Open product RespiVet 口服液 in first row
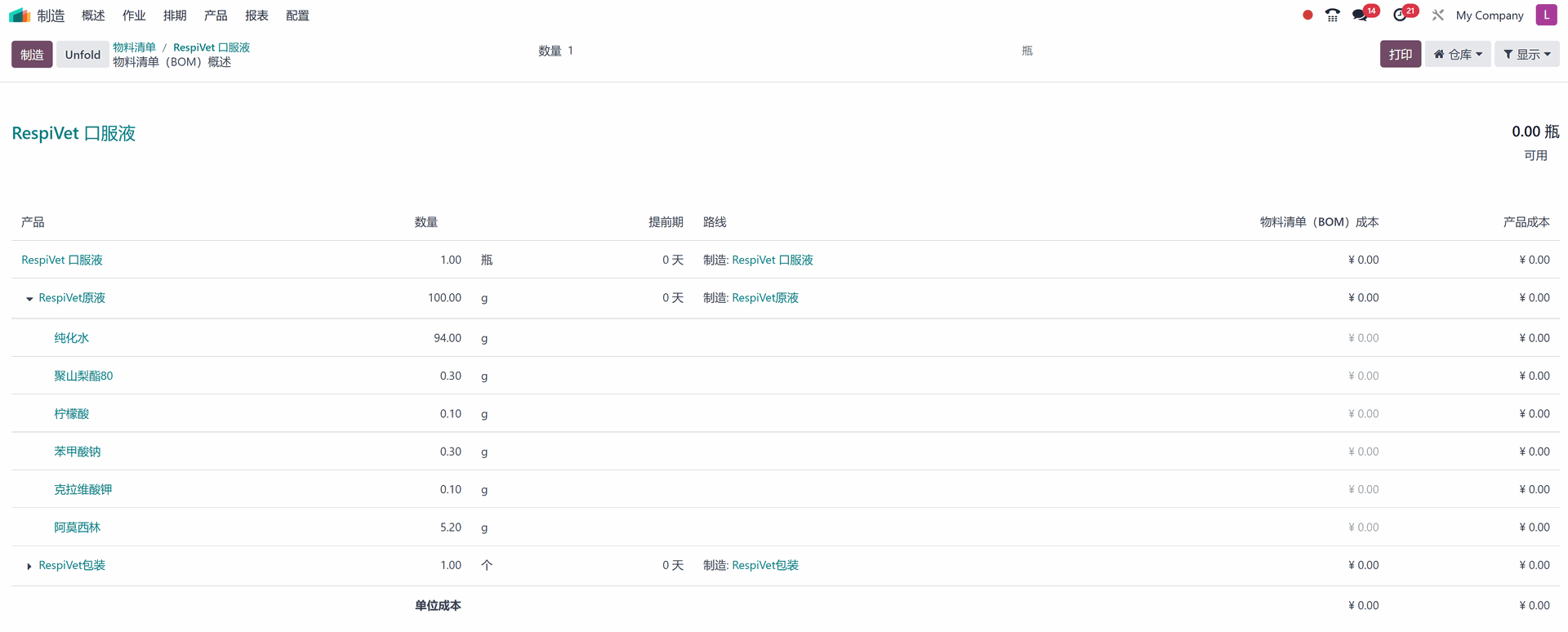Viewport: 1568px width, 632px height. tap(62, 260)
